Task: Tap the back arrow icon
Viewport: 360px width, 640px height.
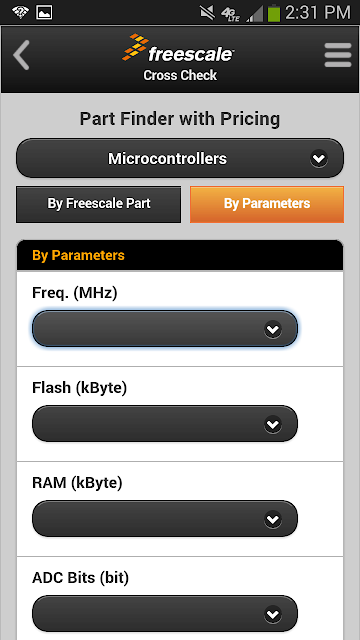Action: pos(21,55)
